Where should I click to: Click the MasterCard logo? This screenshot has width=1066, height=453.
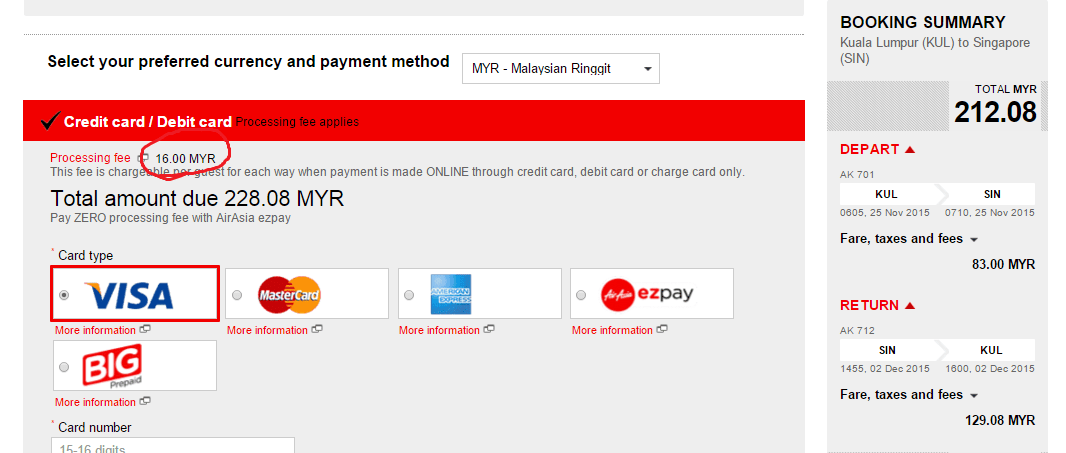[x=289, y=295]
